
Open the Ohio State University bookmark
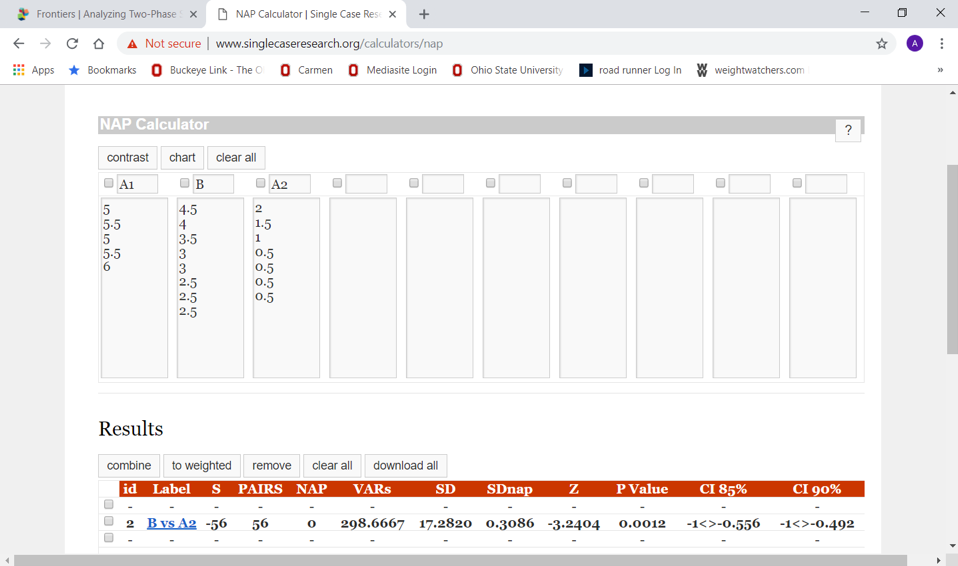pyautogui.click(x=507, y=70)
